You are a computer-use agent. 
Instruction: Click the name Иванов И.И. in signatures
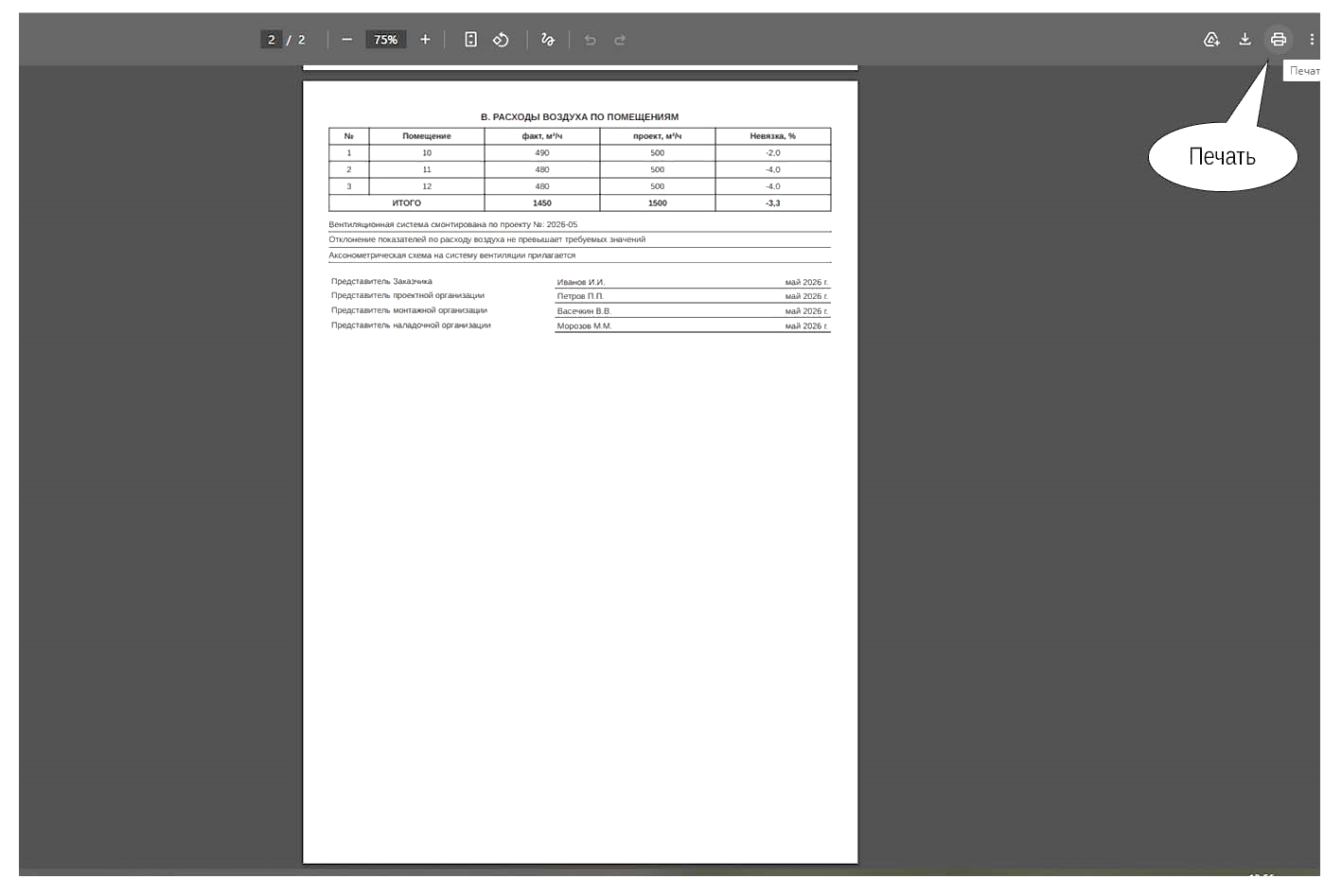(580, 282)
